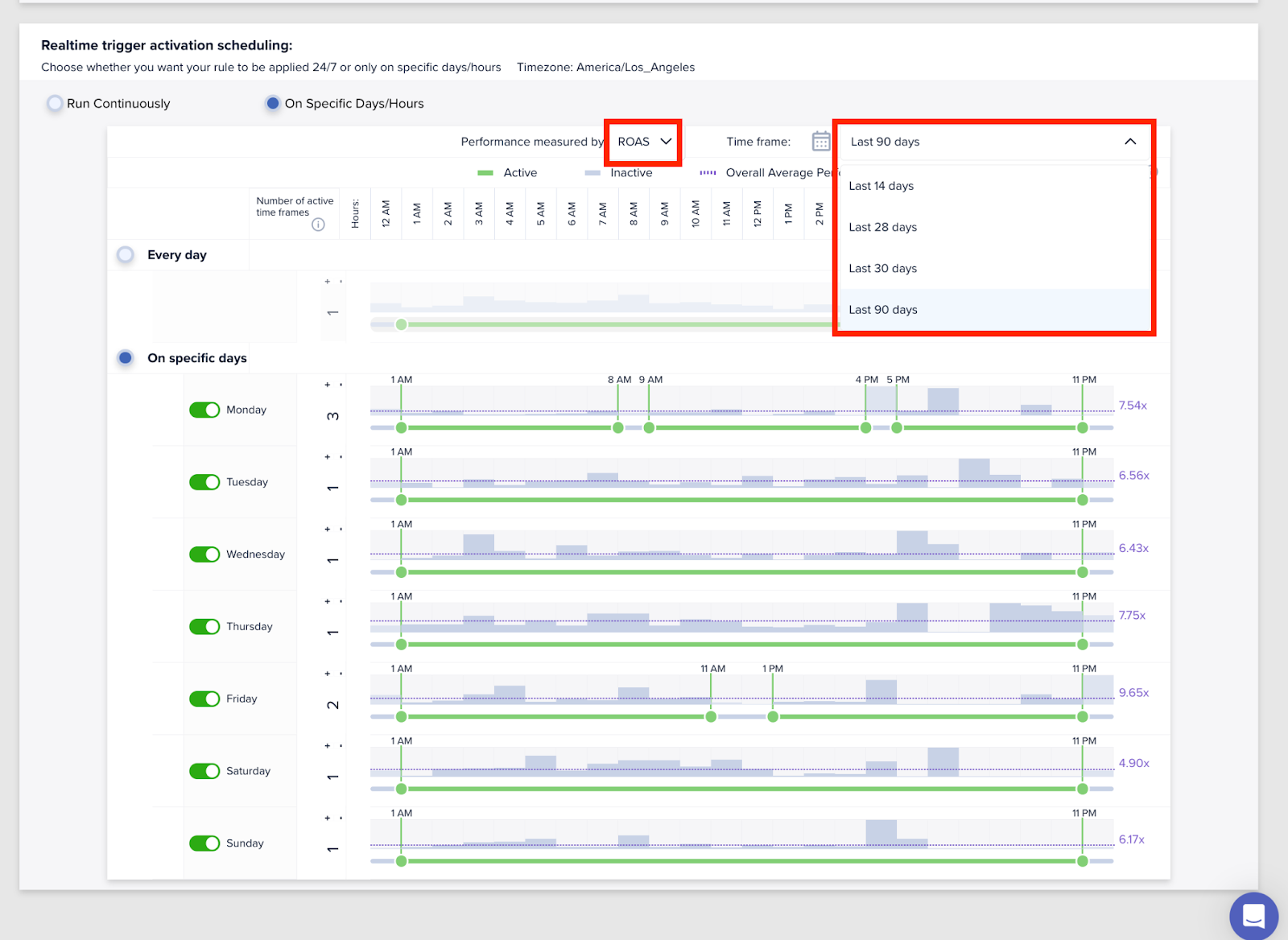Remove a Wednesday time frame with minus

point(341,530)
